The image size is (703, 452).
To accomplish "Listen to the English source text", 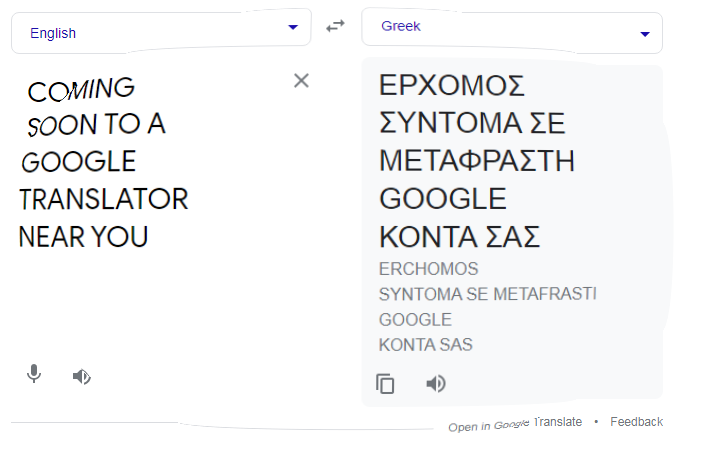I will (x=82, y=377).
